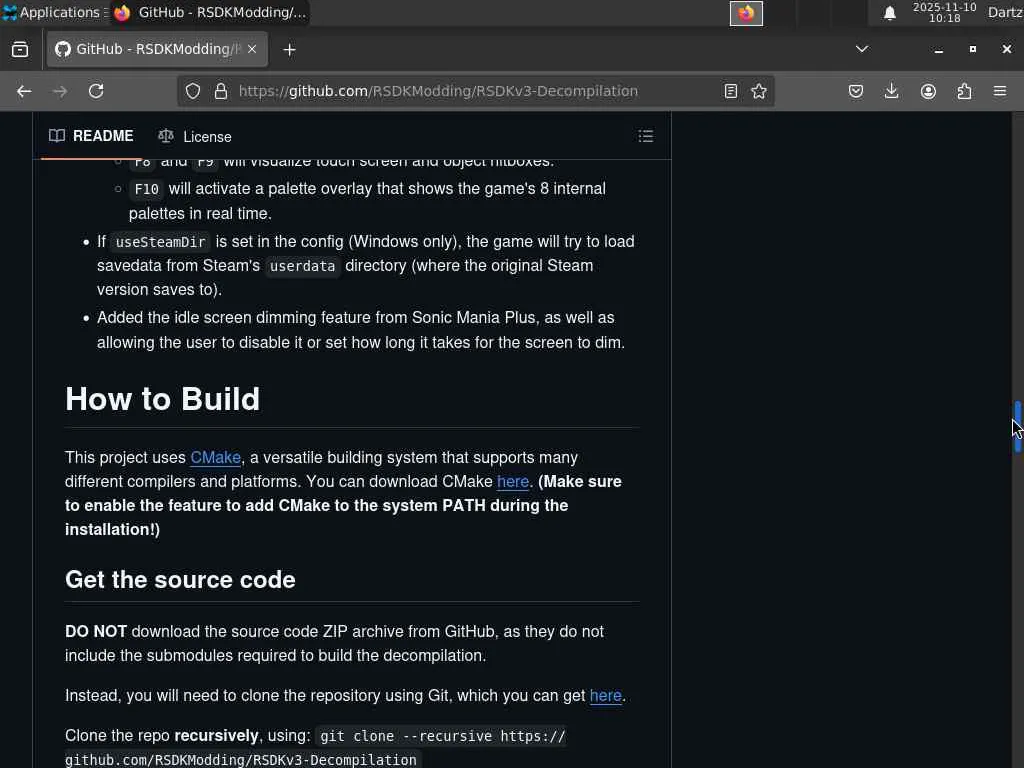Follow the CMake download 'here' link
Viewport: 1024px width, 768px height.
coord(513,482)
